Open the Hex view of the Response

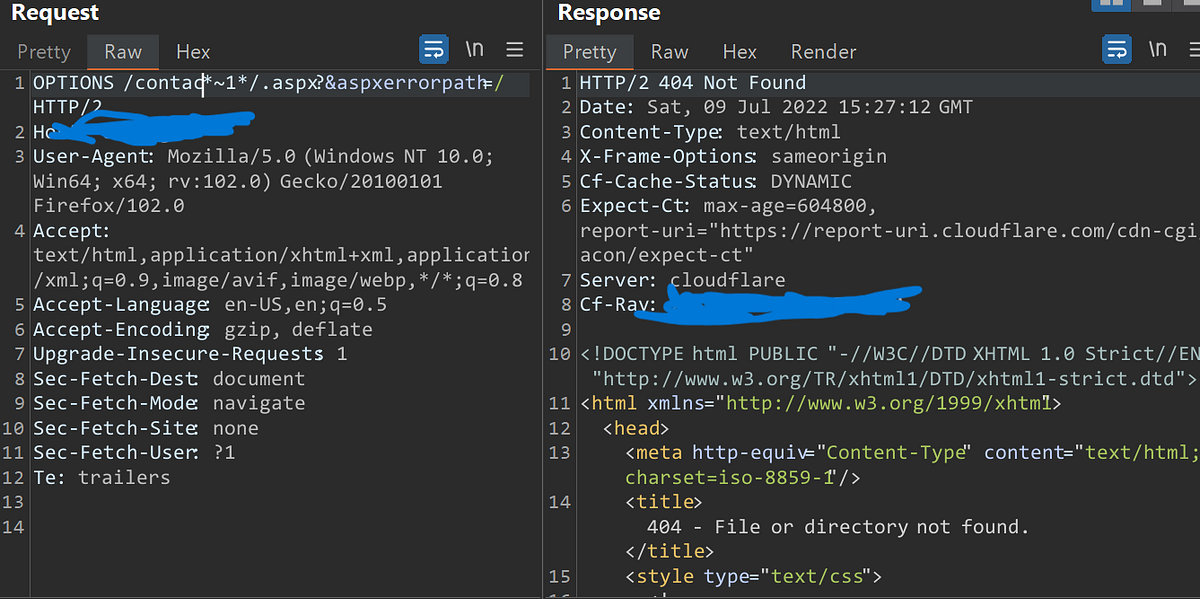739,52
